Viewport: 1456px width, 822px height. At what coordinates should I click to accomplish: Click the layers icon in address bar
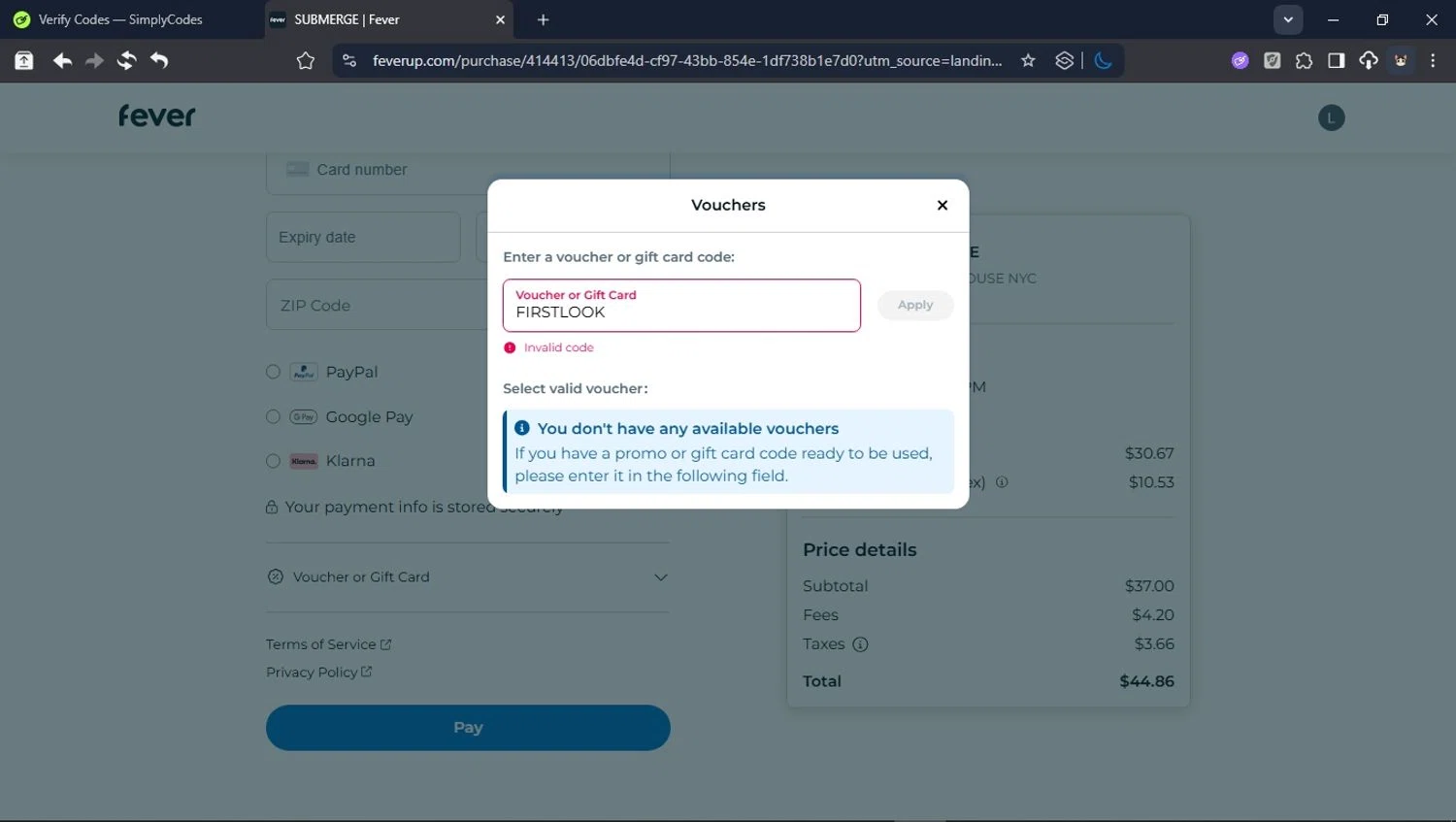1065,60
